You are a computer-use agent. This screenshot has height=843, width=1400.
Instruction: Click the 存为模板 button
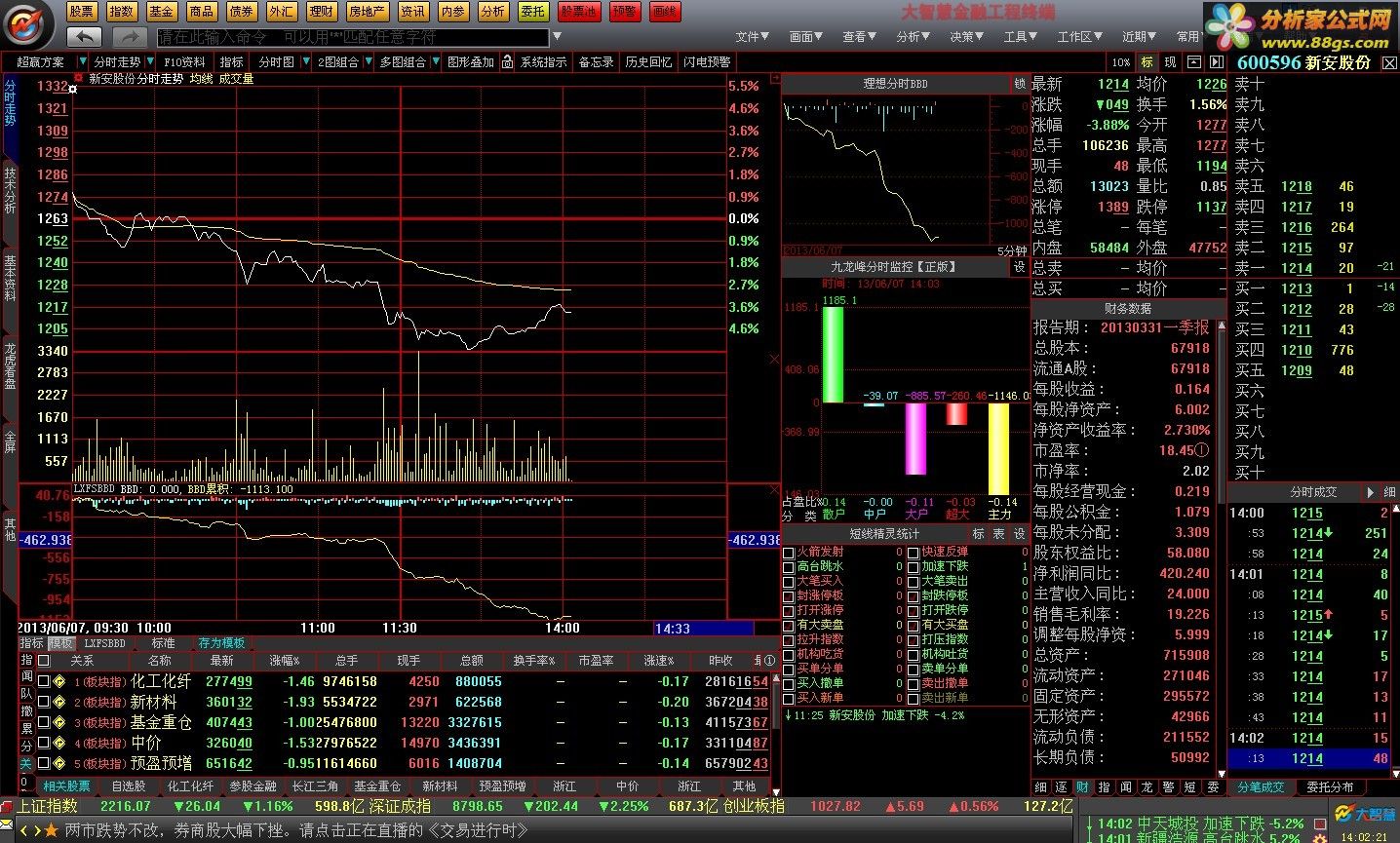point(221,643)
